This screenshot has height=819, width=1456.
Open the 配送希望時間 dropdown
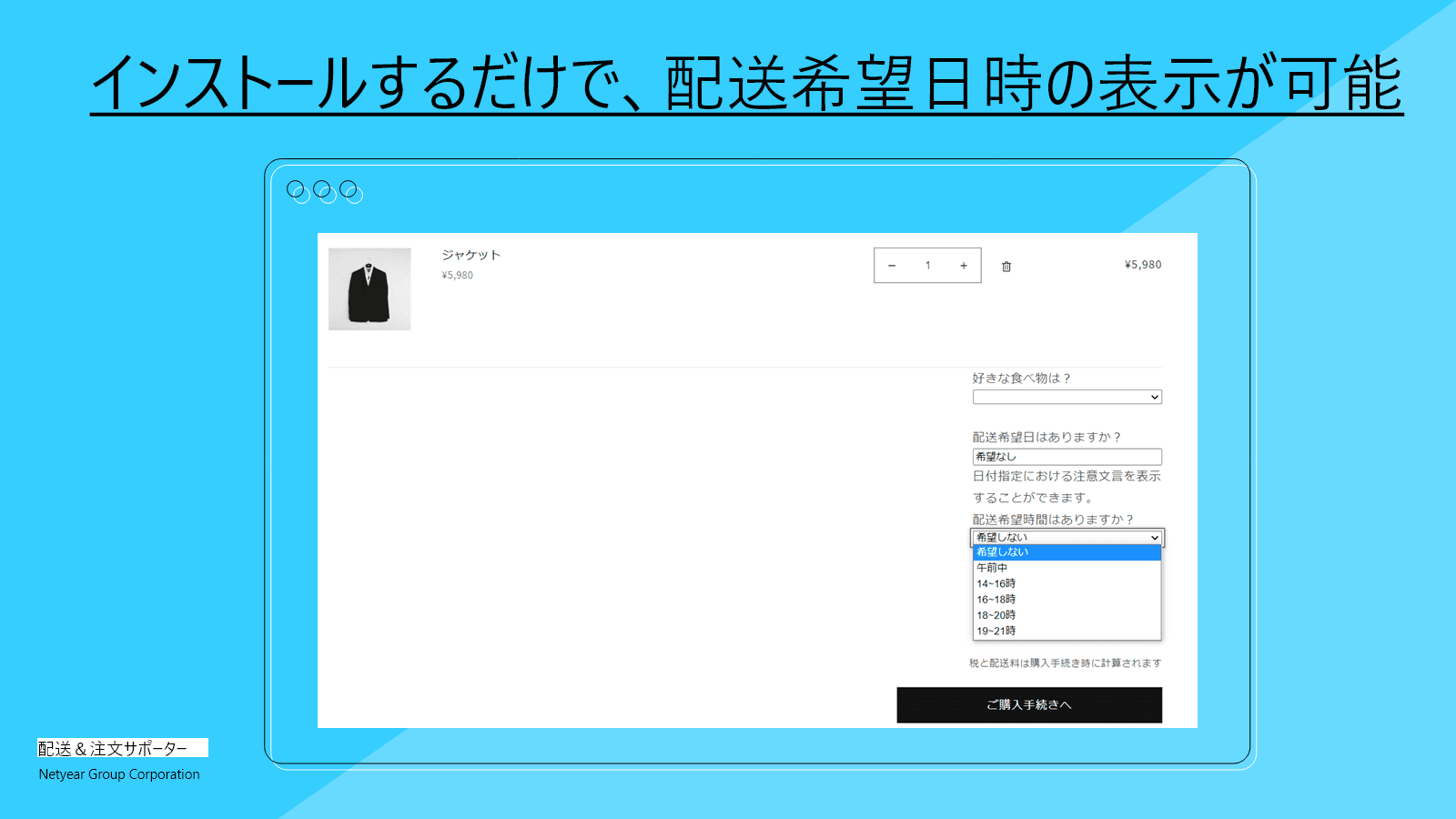coord(1066,537)
